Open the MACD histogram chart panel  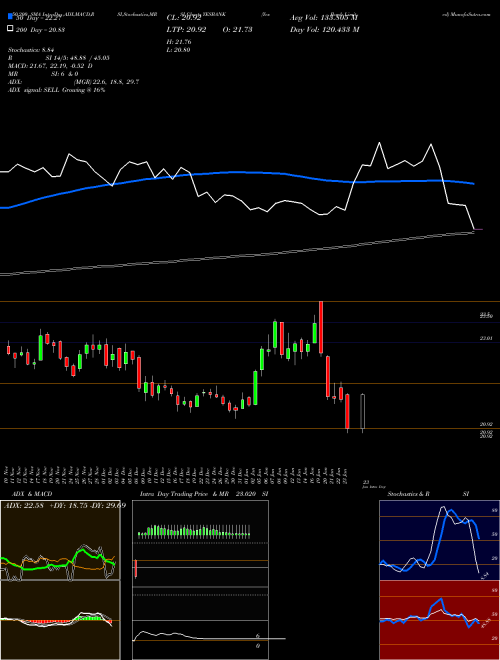pos(60,620)
